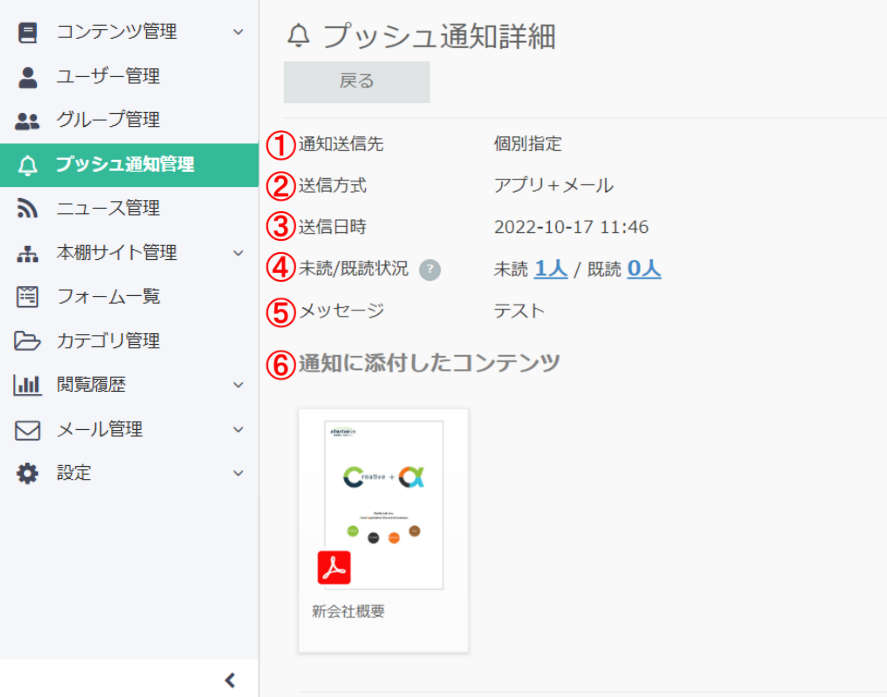This screenshot has width=887, height=697.
Task: Select the RSS icon for ニュース管理
Action: 27,207
